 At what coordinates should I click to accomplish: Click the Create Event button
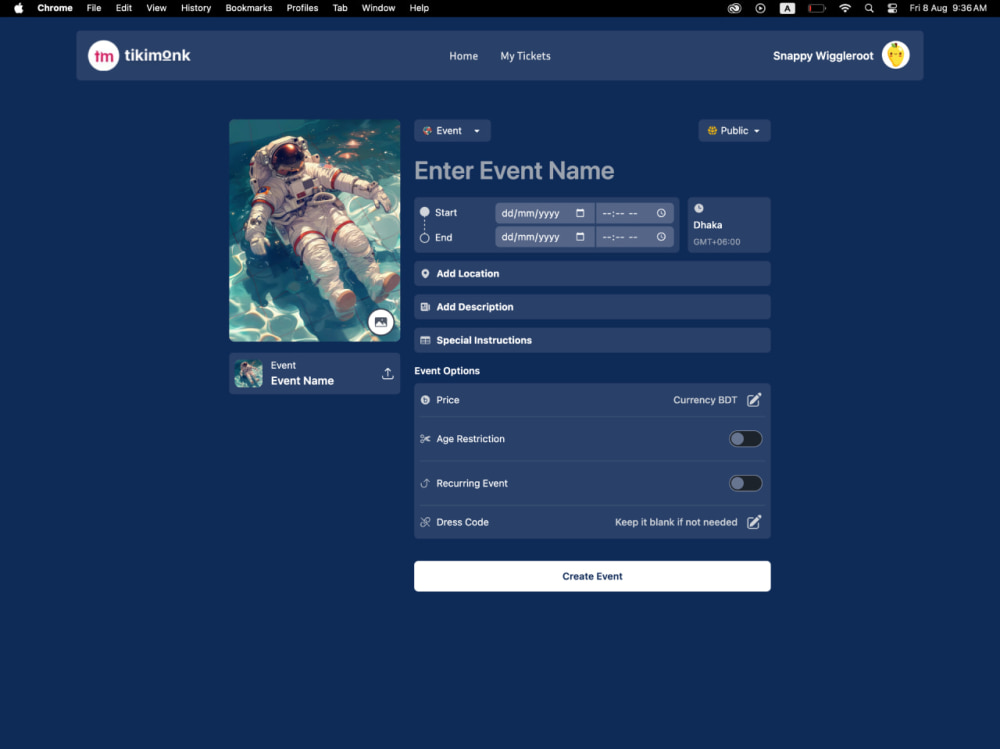(x=592, y=576)
